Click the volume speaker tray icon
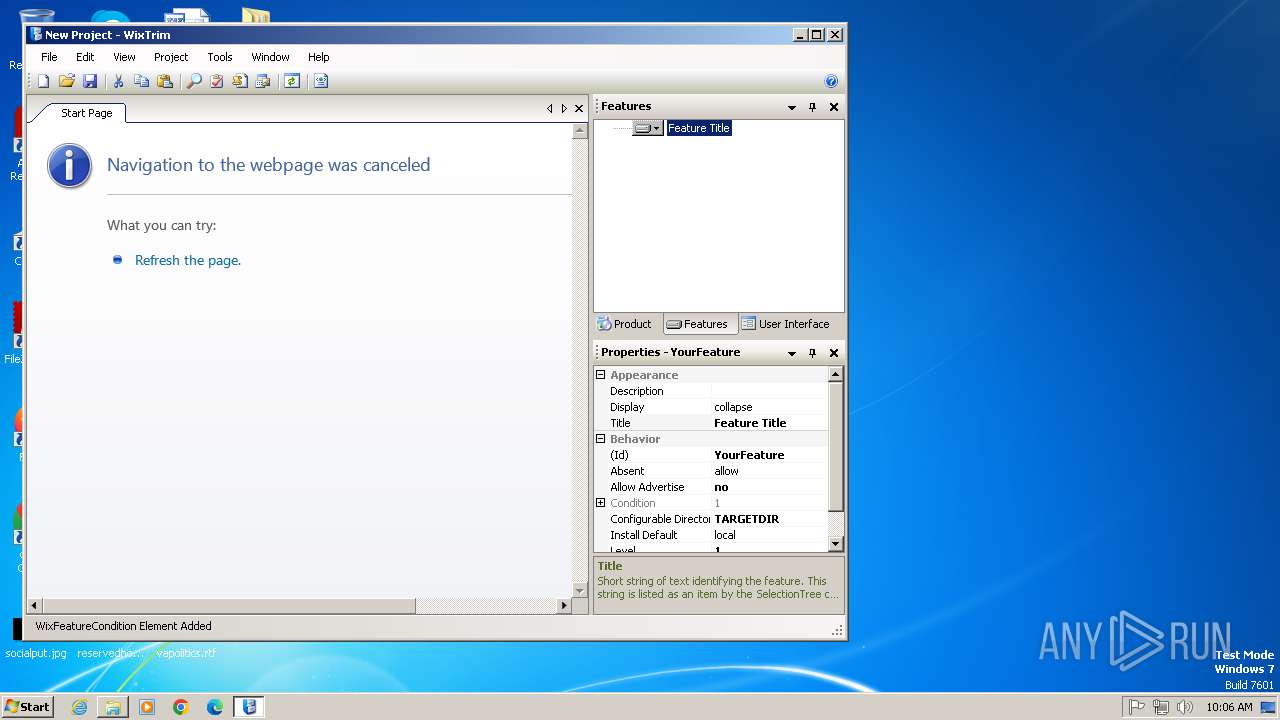The image size is (1280, 720). point(1185,707)
